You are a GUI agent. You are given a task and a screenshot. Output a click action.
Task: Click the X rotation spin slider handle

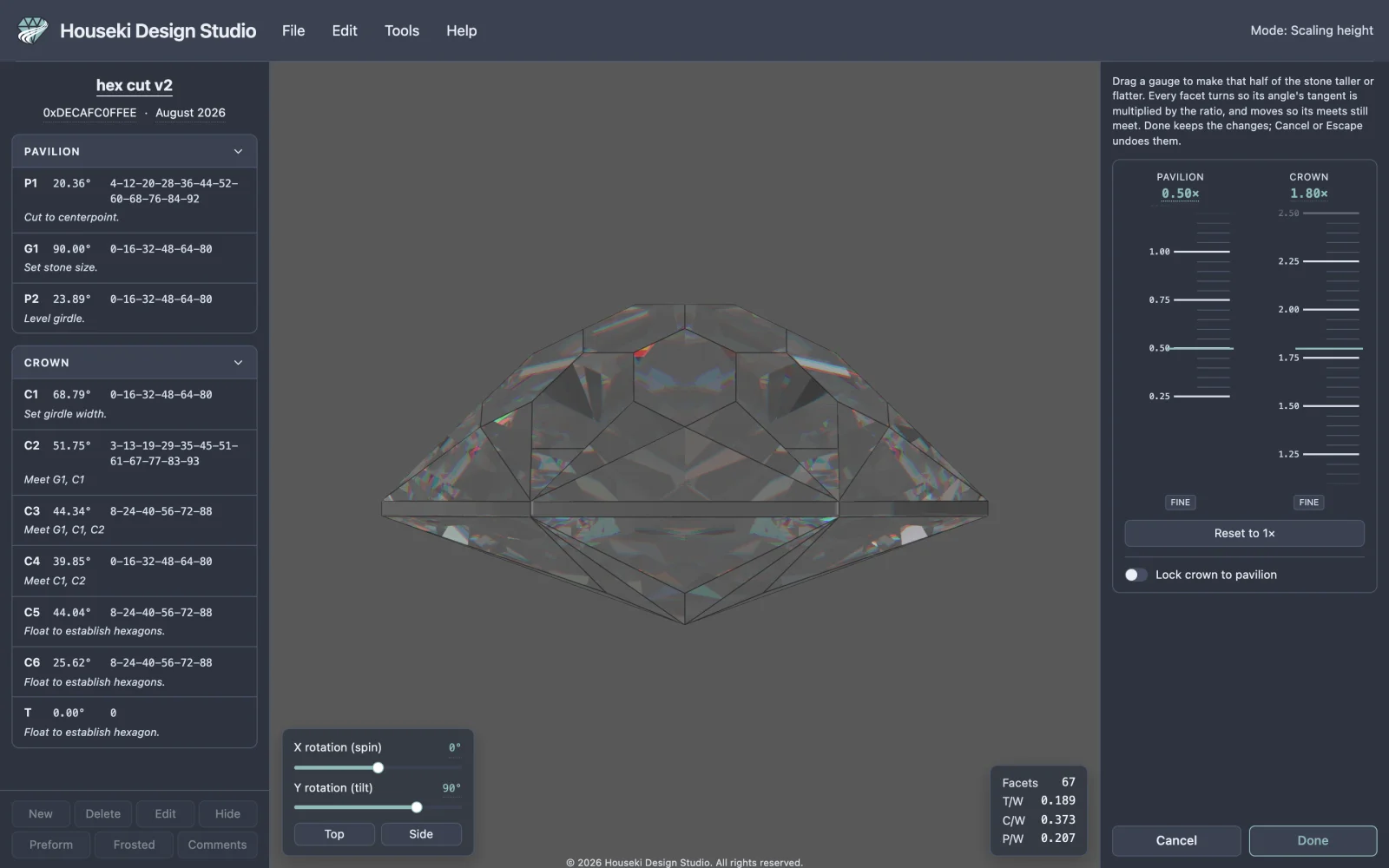pyautogui.click(x=378, y=767)
